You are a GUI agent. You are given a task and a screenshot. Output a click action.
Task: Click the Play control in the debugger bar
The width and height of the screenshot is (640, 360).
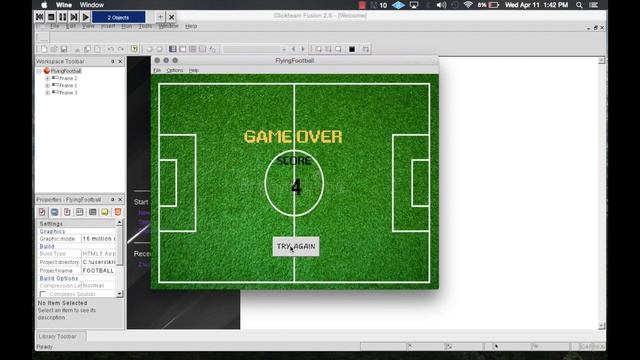(x=85, y=17)
